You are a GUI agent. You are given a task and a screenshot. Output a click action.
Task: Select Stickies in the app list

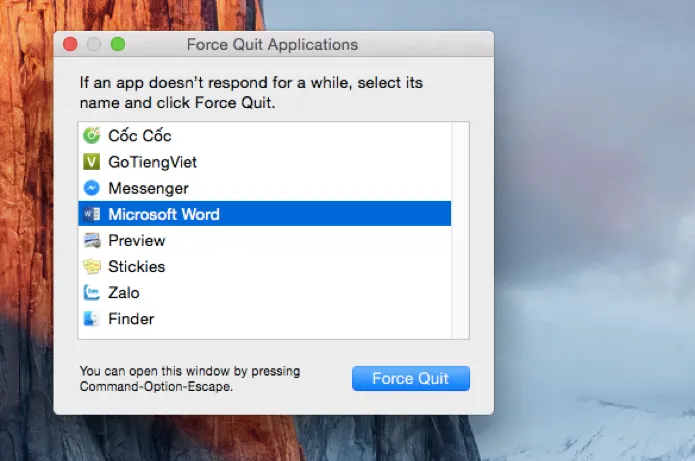265,266
